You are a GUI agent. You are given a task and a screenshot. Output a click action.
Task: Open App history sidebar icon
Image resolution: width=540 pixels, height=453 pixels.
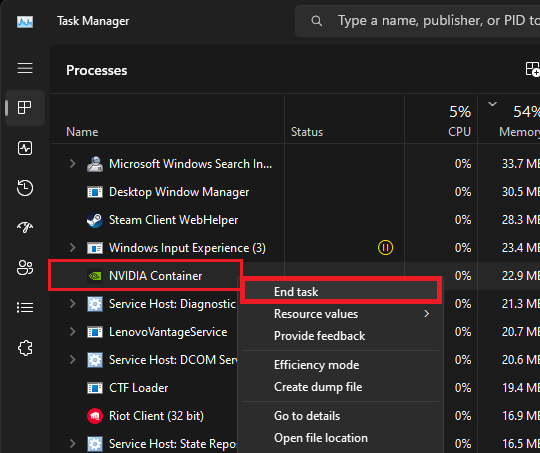pos(25,188)
